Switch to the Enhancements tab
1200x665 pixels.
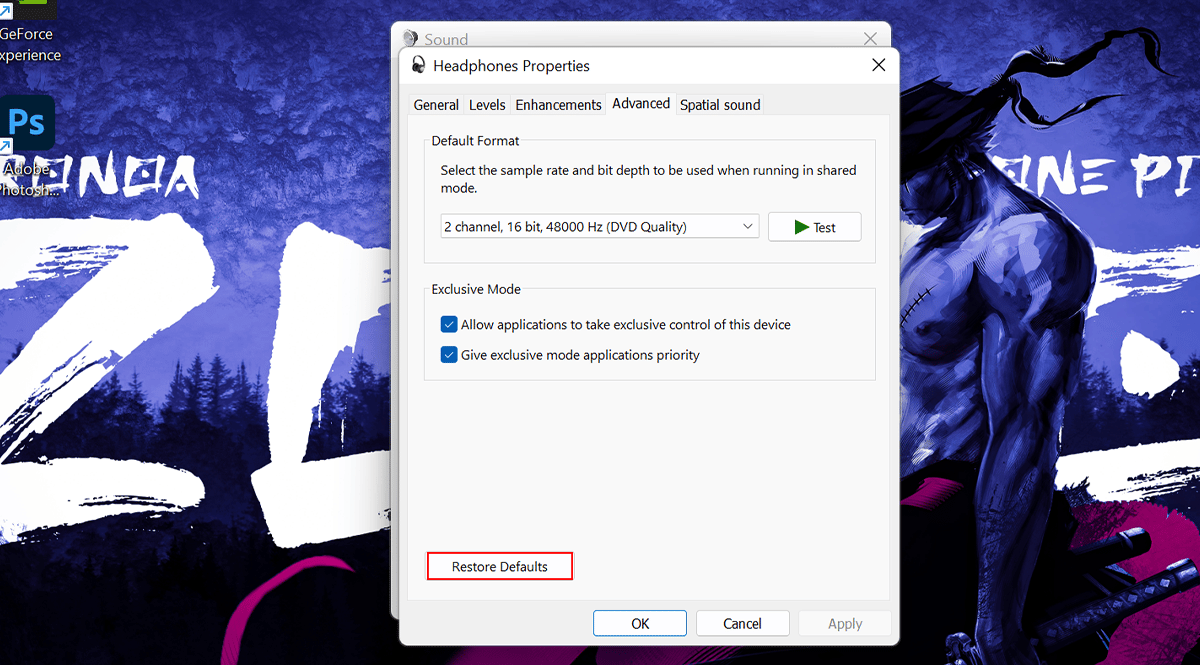pyautogui.click(x=558, y=104)
